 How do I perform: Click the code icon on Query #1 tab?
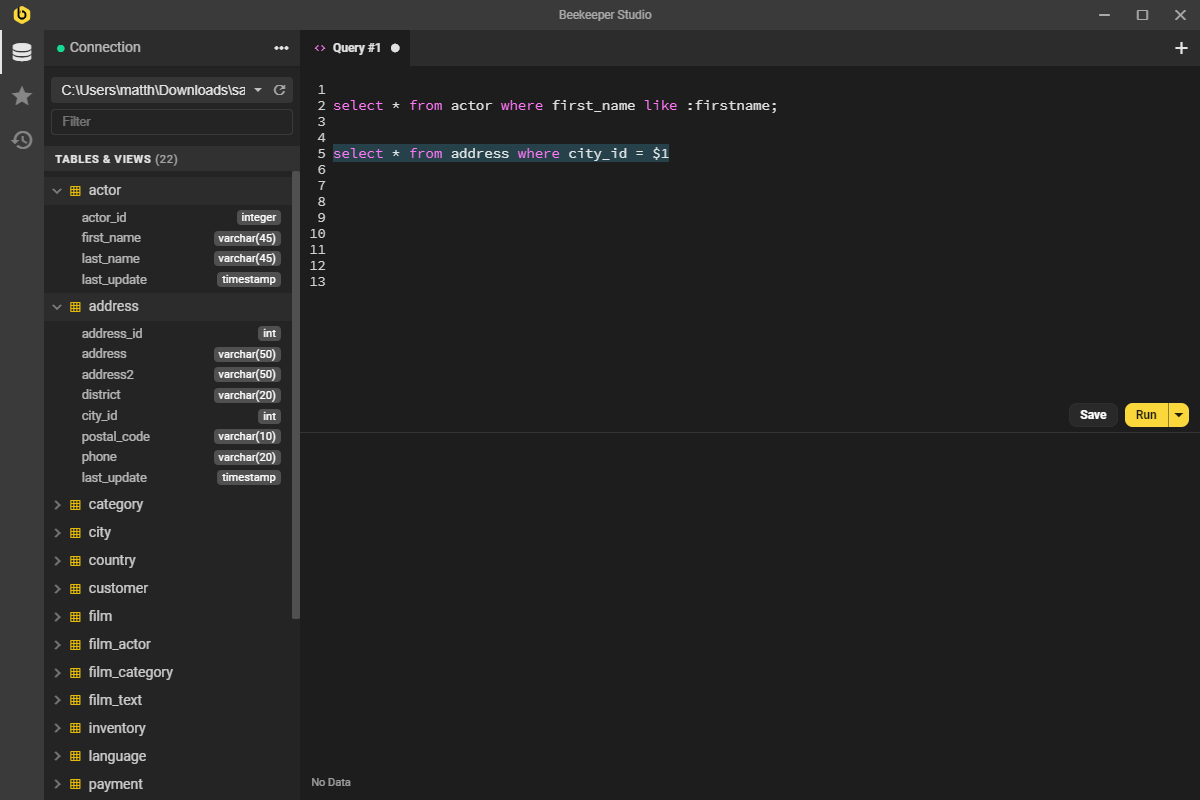[x=320, y=47]
